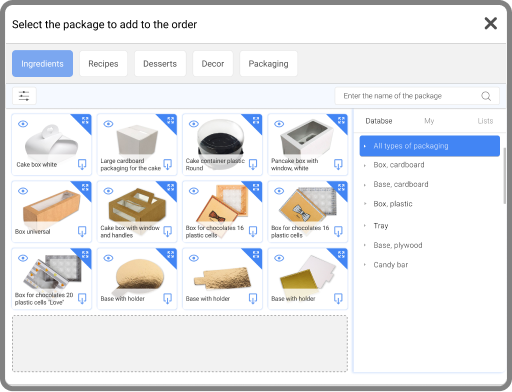
Task: Switch to the Ingredients tab
Action: (x=42, y=64)
